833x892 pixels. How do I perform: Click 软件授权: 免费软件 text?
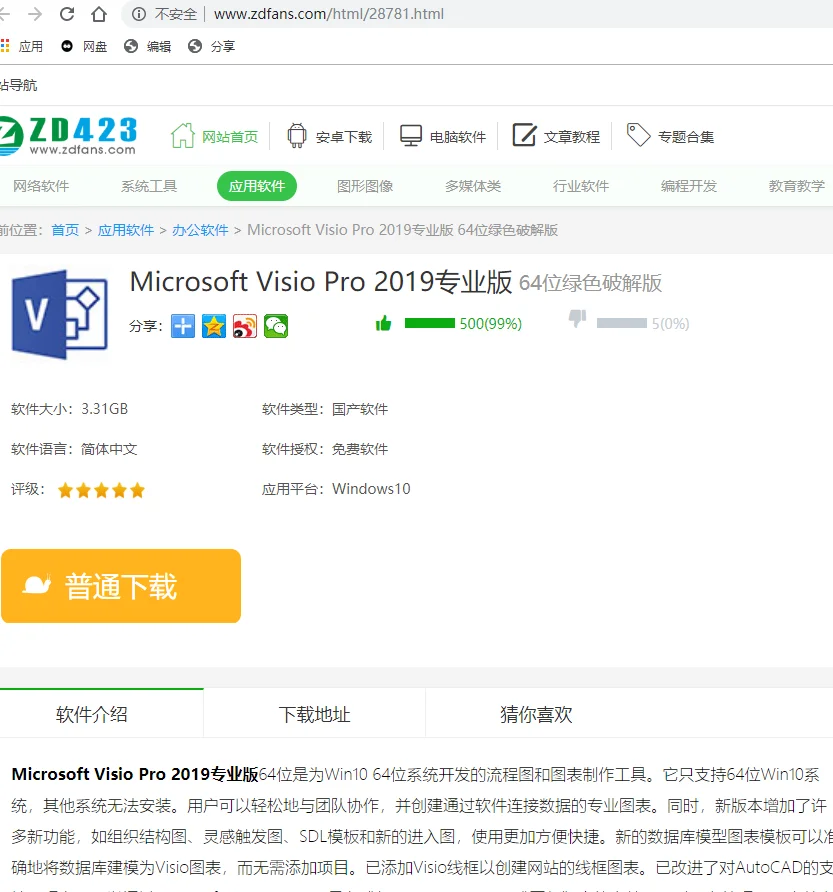pyautogui.click(x=325, y=449)
